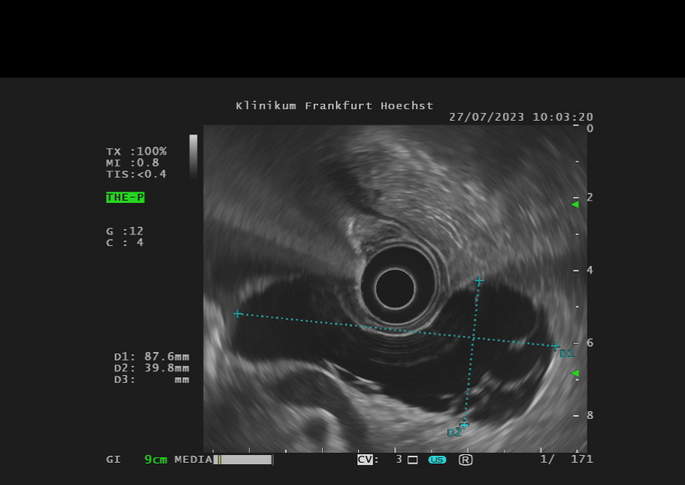Click the G :12 gain setting
The width and height of the screenshot is (685, 485).
coord(125,231)
